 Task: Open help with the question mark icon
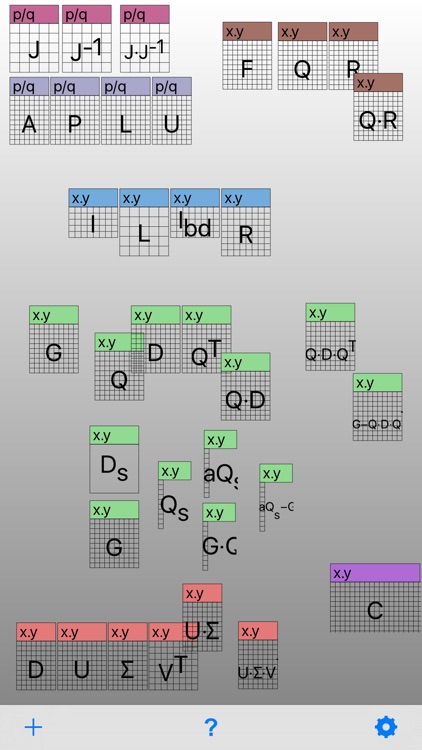(x=211, y=728)
